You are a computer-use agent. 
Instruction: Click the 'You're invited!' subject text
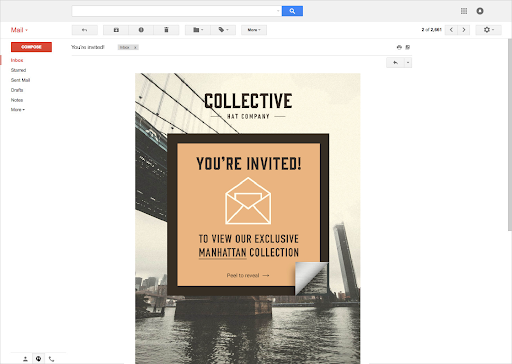point(88,47)
